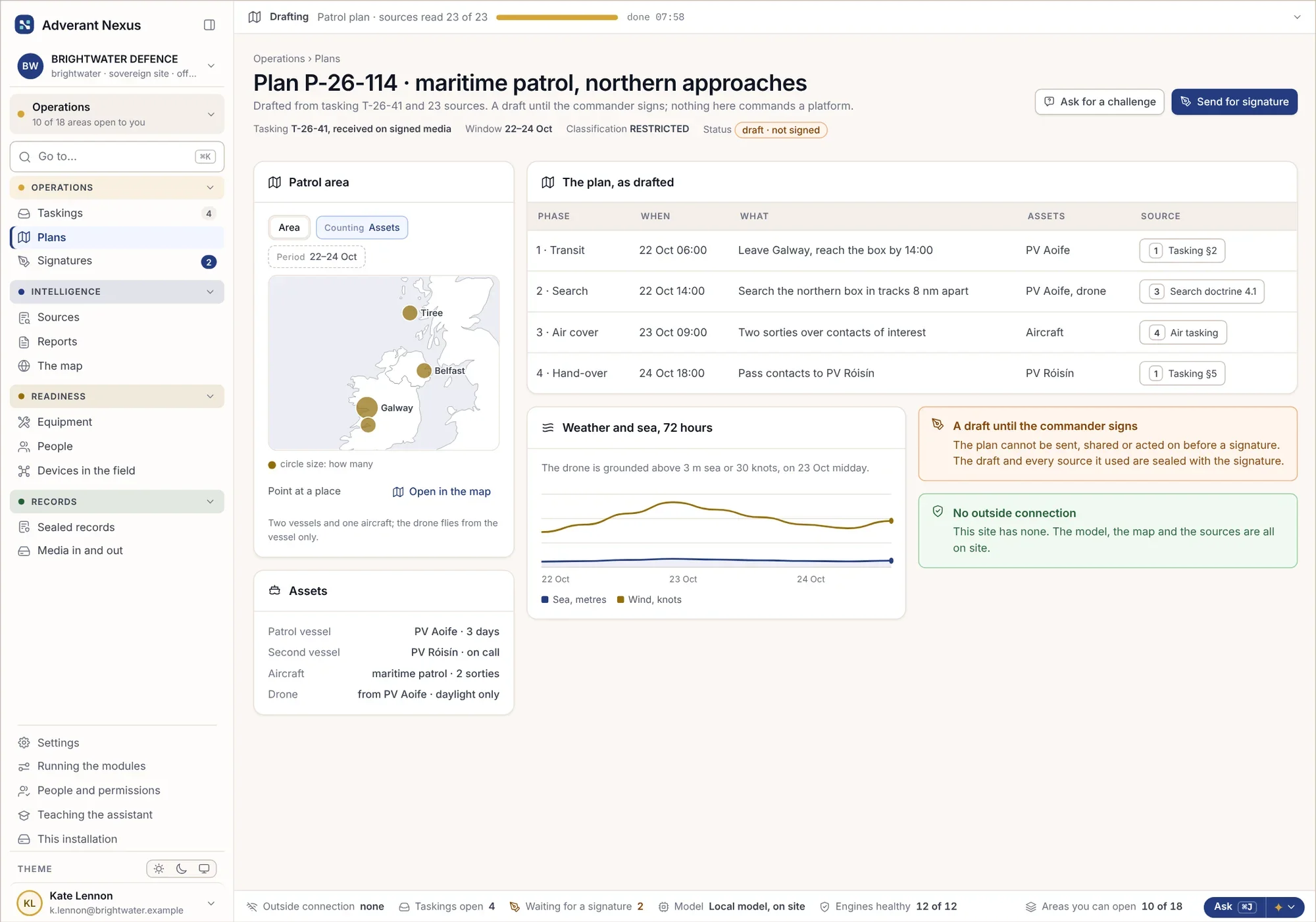Open Media in and out
The width and height of the screenshot is (1316, 922).
(x=116, y=550)
